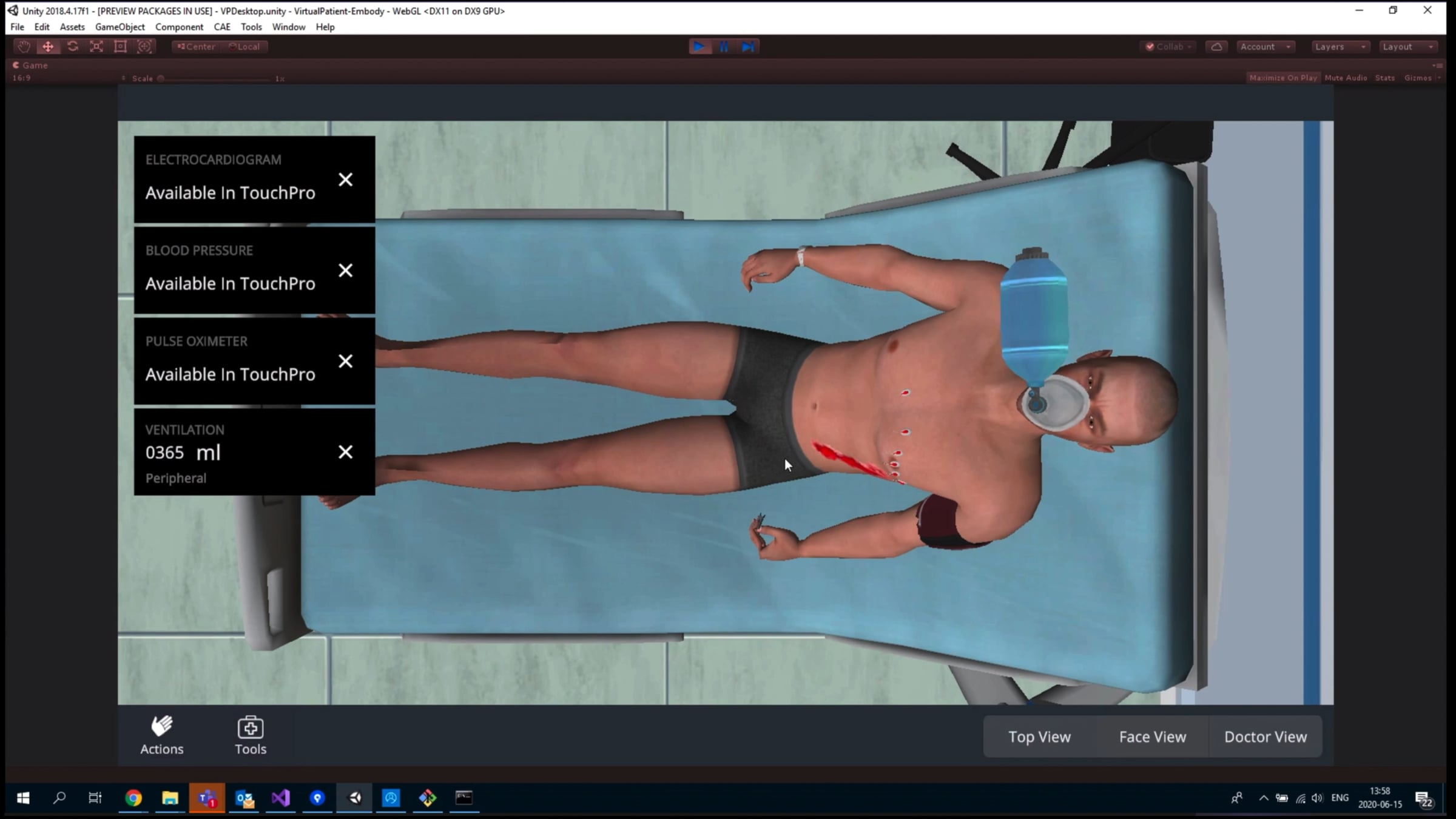Close the Blood Pressure panel
Screen dimensions: 1456x819
(345, 271)
